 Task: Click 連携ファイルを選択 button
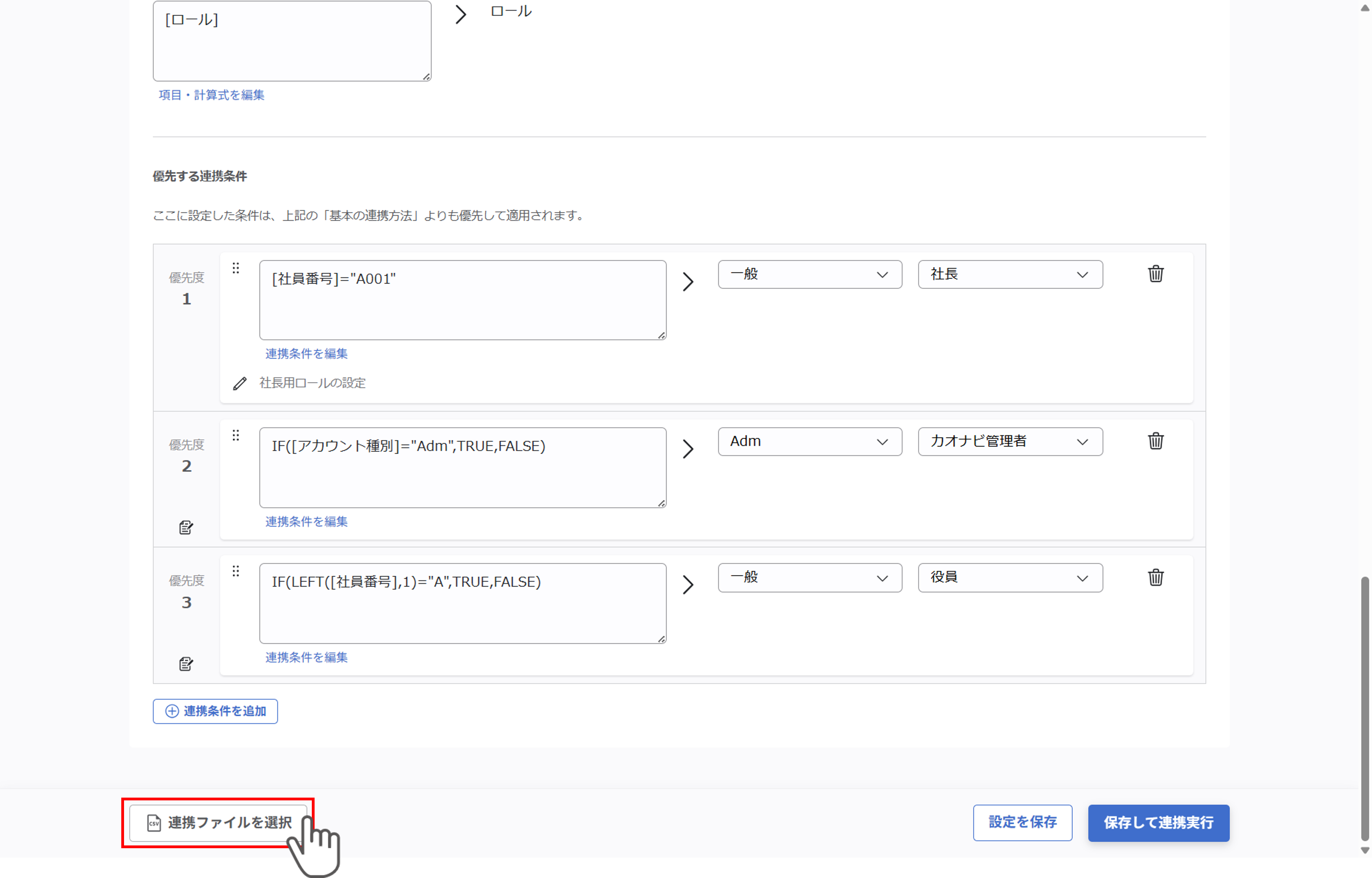coord(218,823)
